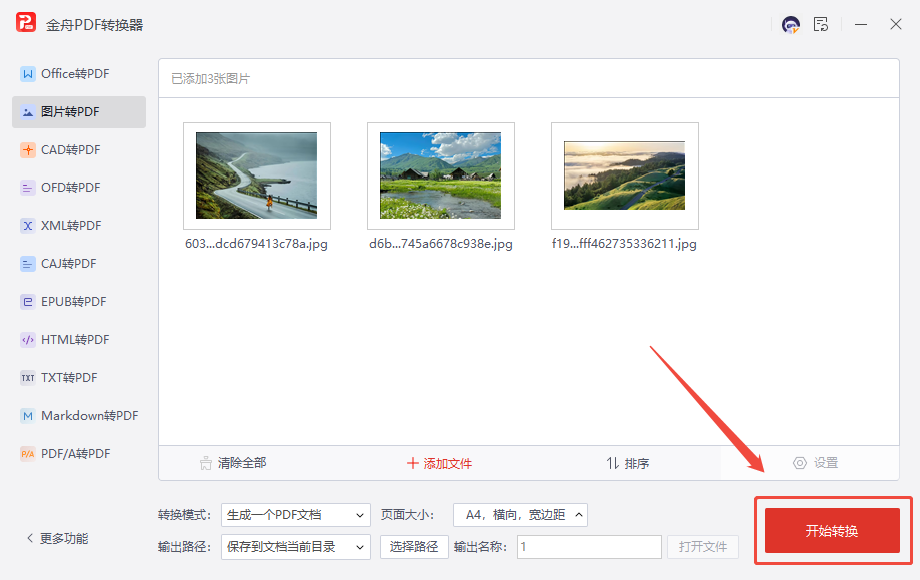The width and height of the screenshot is (920, 580).
Task: Open the conversion records icon in the title bar
Action: pos(821,24)
